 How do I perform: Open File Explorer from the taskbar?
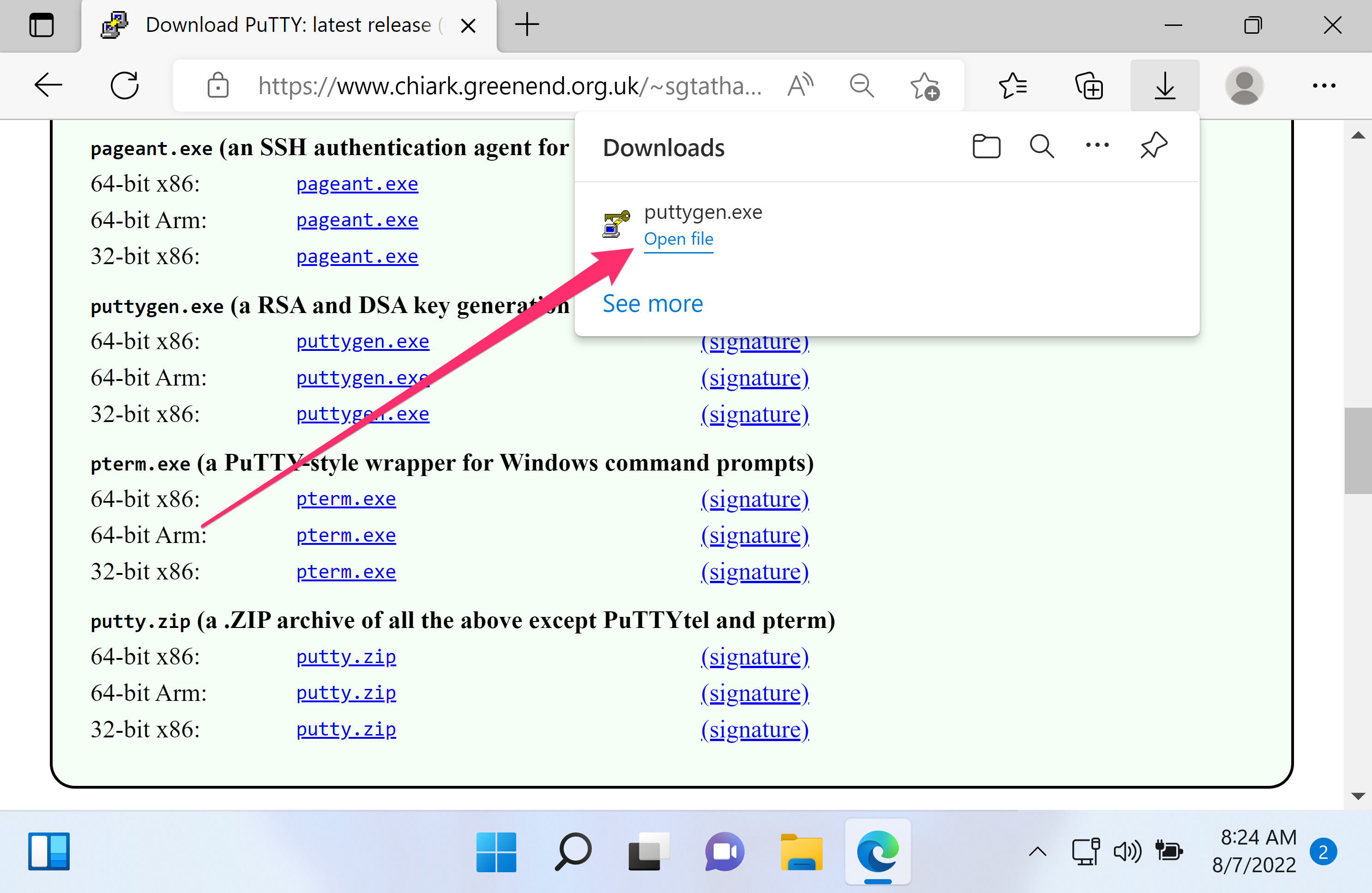[x=801, y=851]
